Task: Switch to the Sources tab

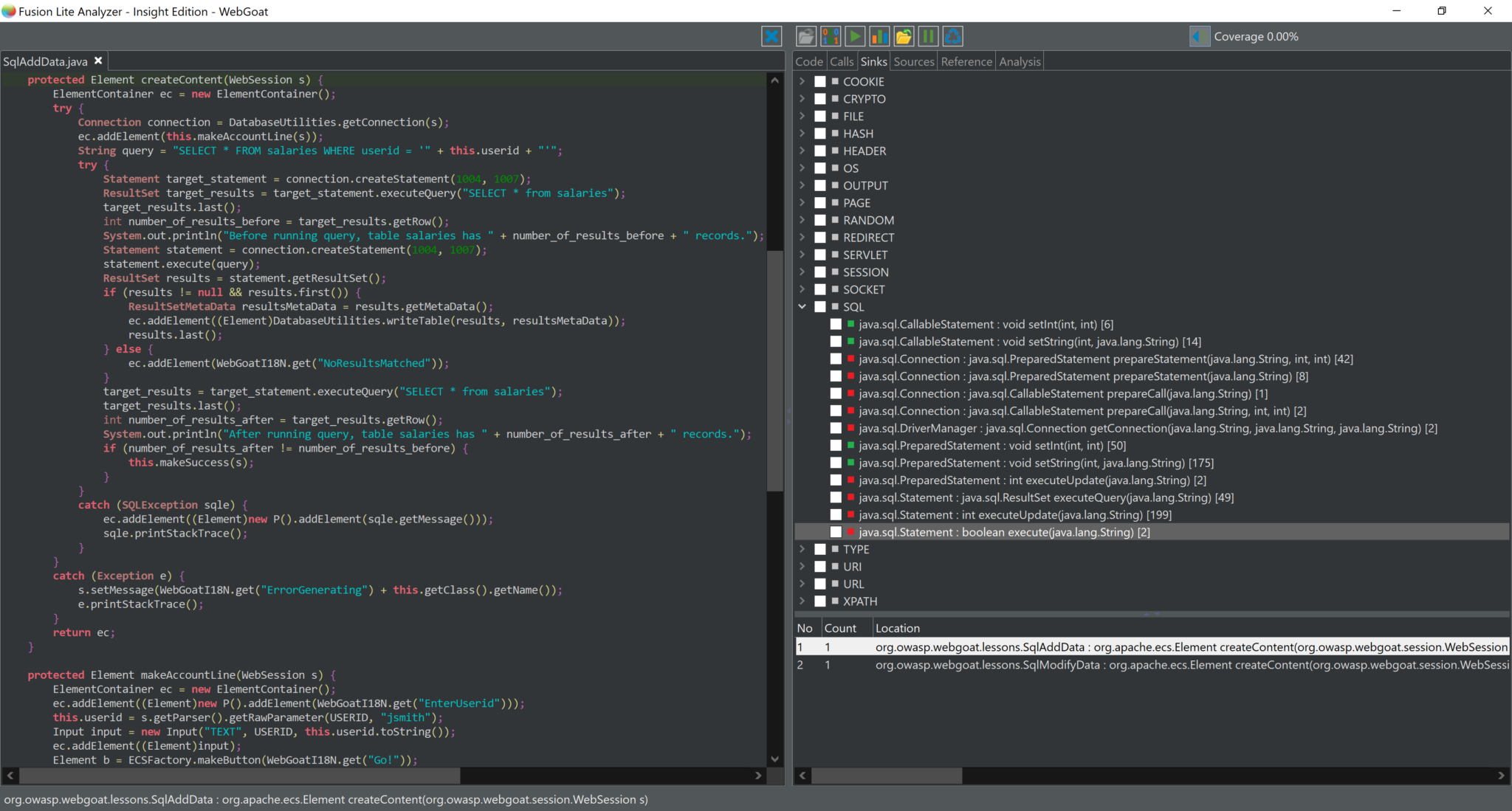Action: pos(914,62)
